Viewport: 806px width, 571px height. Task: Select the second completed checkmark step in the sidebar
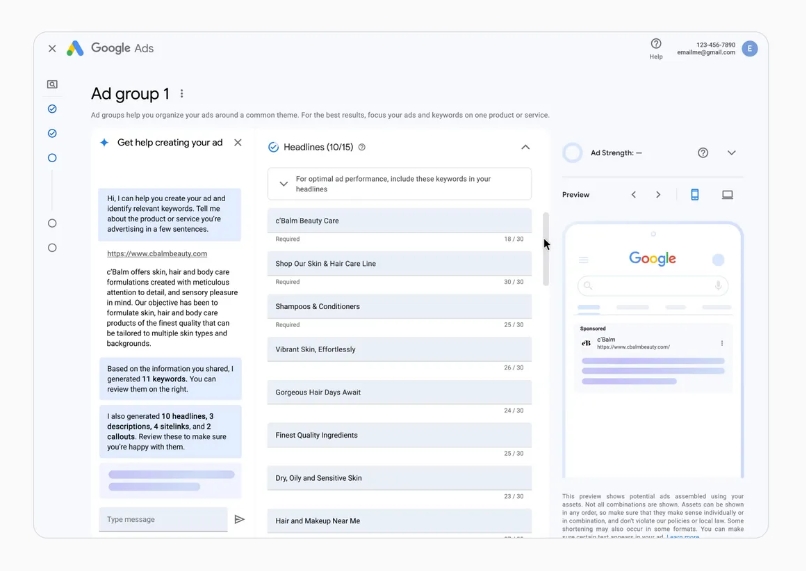pos(52,133)
